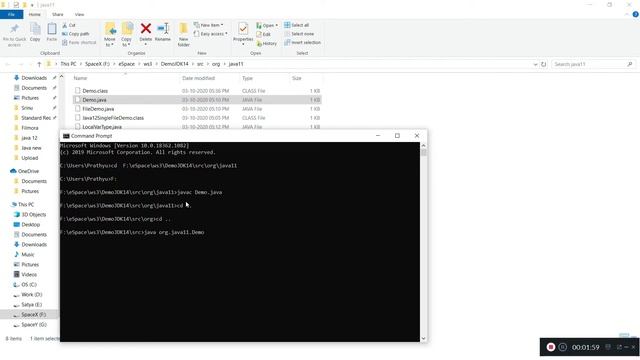
Task: Select Cut in Clipboard group
Action: pos(69,25)
